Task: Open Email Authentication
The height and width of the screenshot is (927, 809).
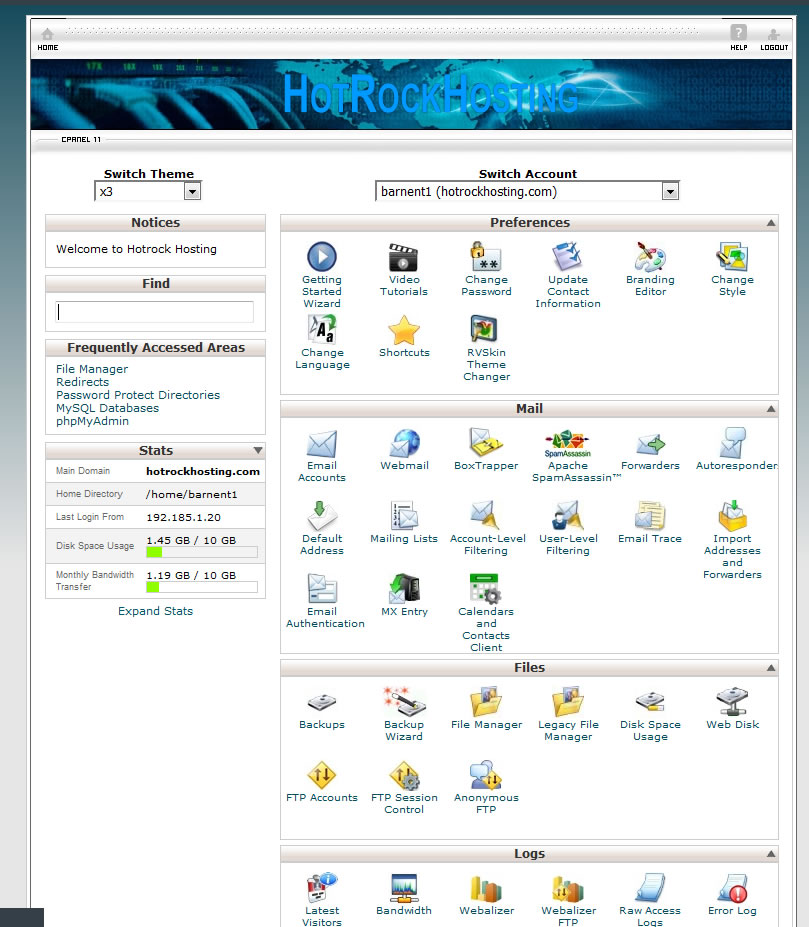Action: tap(322, 588)
